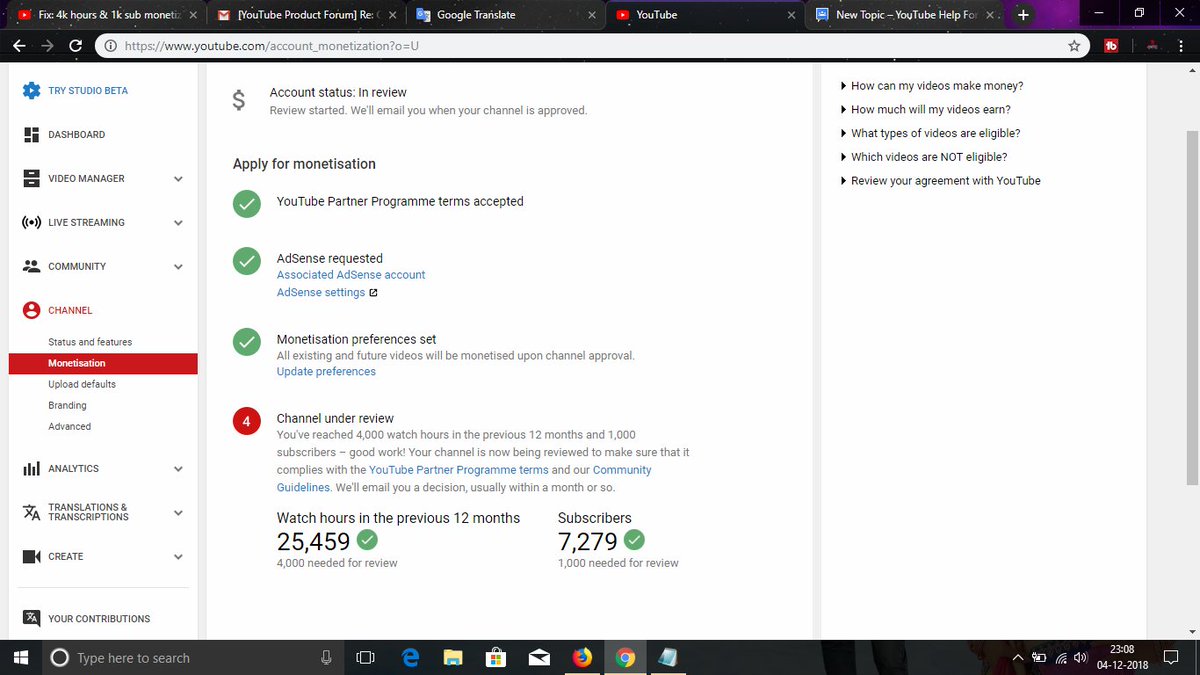
Task: Open the Windows Start menu
Action: pos(20,657)
